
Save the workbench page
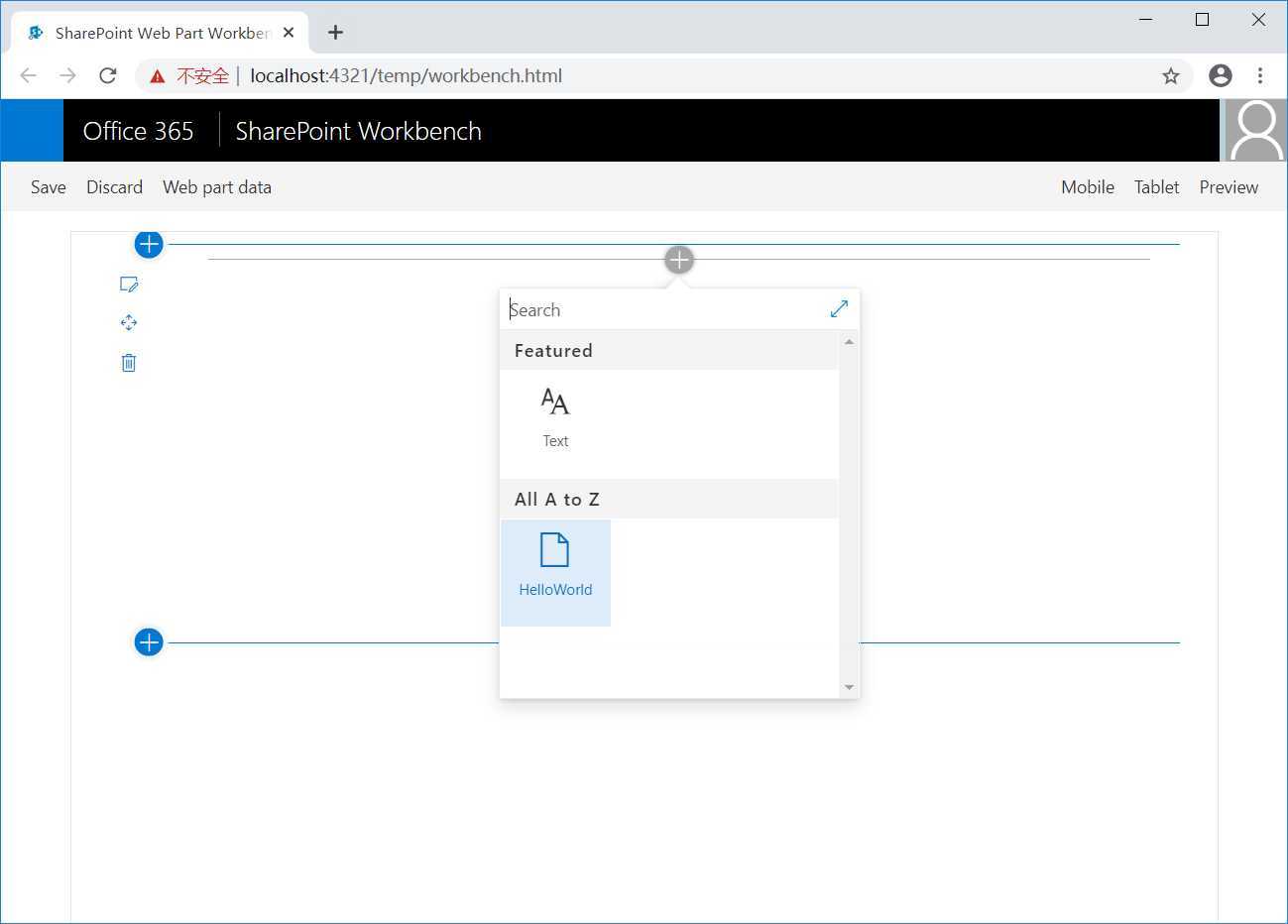tap(49, 187)
